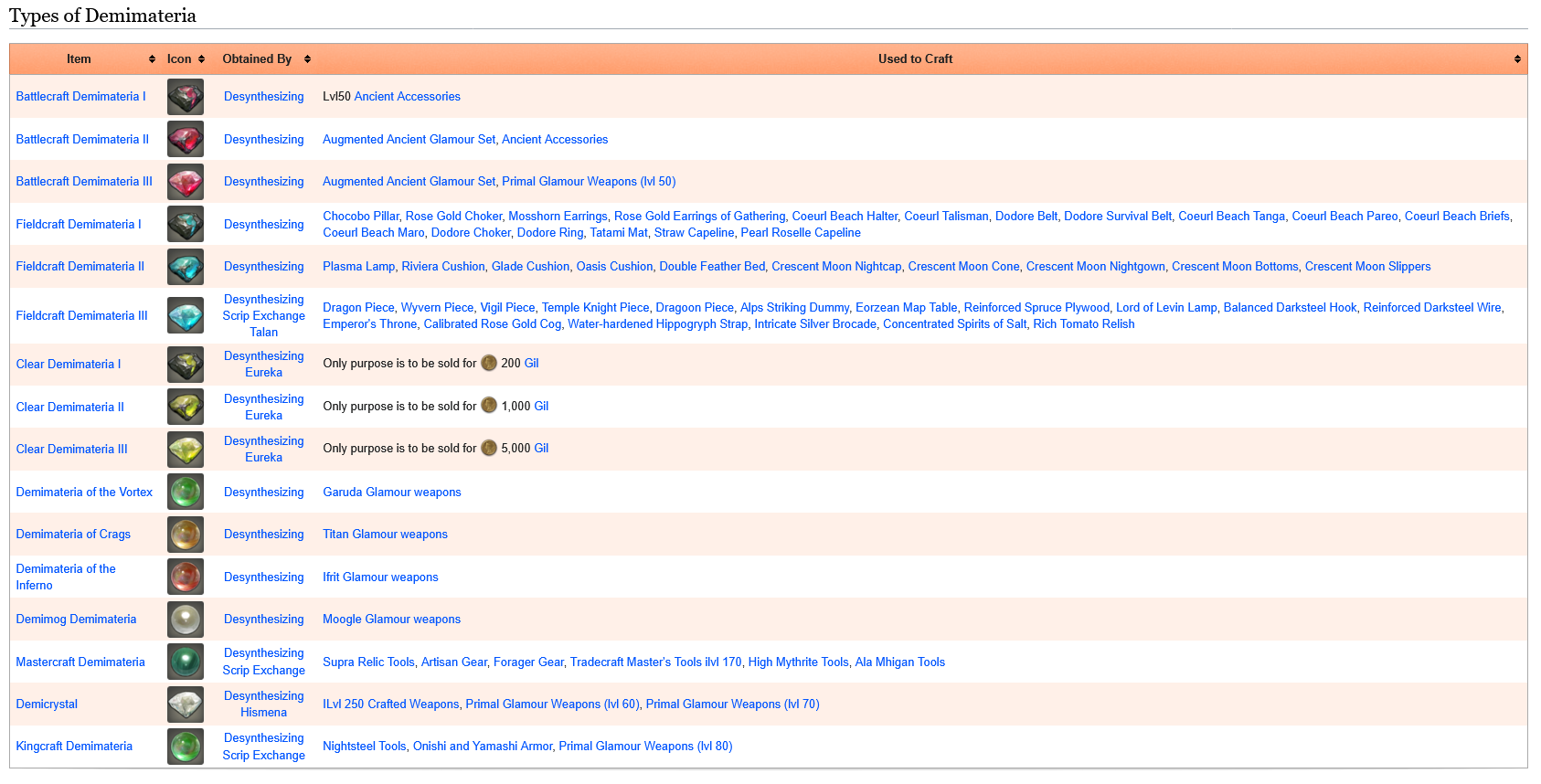Open the Primal Glamour Weapons (lvl 80) link
The height and width of the screenshot is (784, 1541).
coord(646,747)
